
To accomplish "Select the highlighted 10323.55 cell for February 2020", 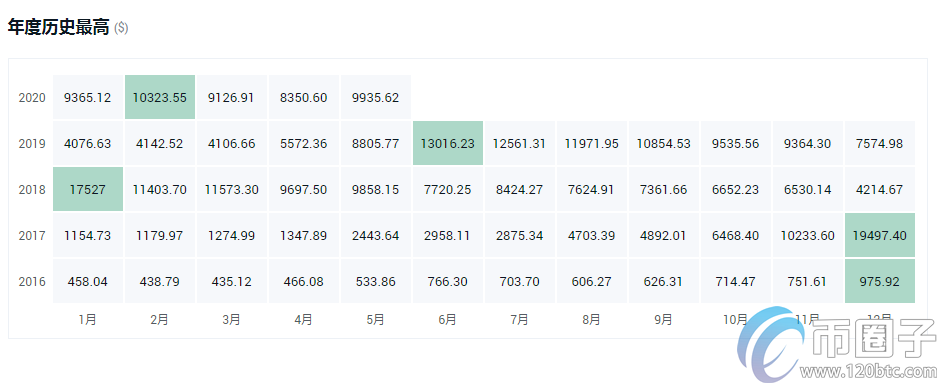I will (160, 97).
